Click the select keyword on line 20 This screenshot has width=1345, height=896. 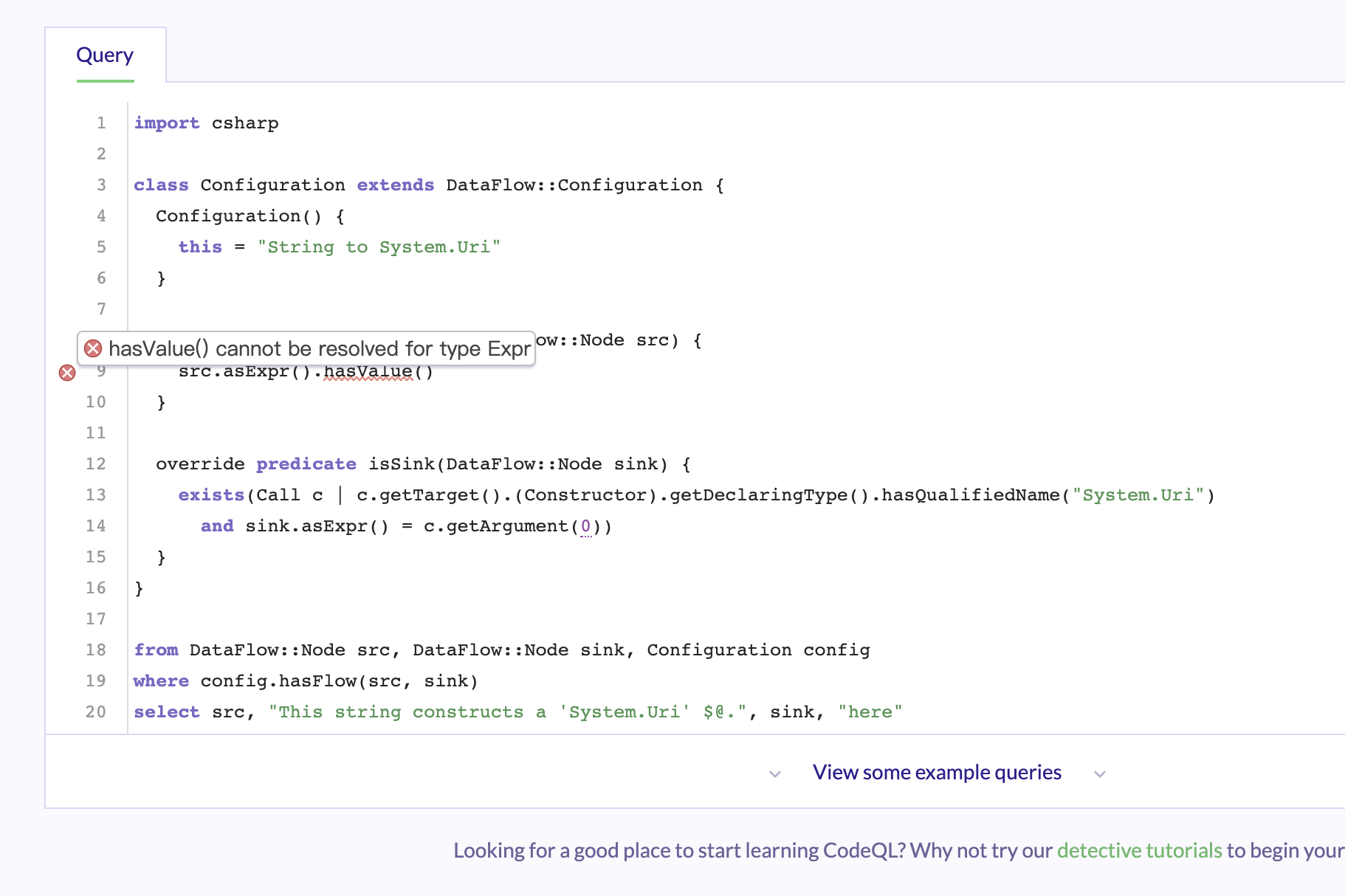pos(167,711)
